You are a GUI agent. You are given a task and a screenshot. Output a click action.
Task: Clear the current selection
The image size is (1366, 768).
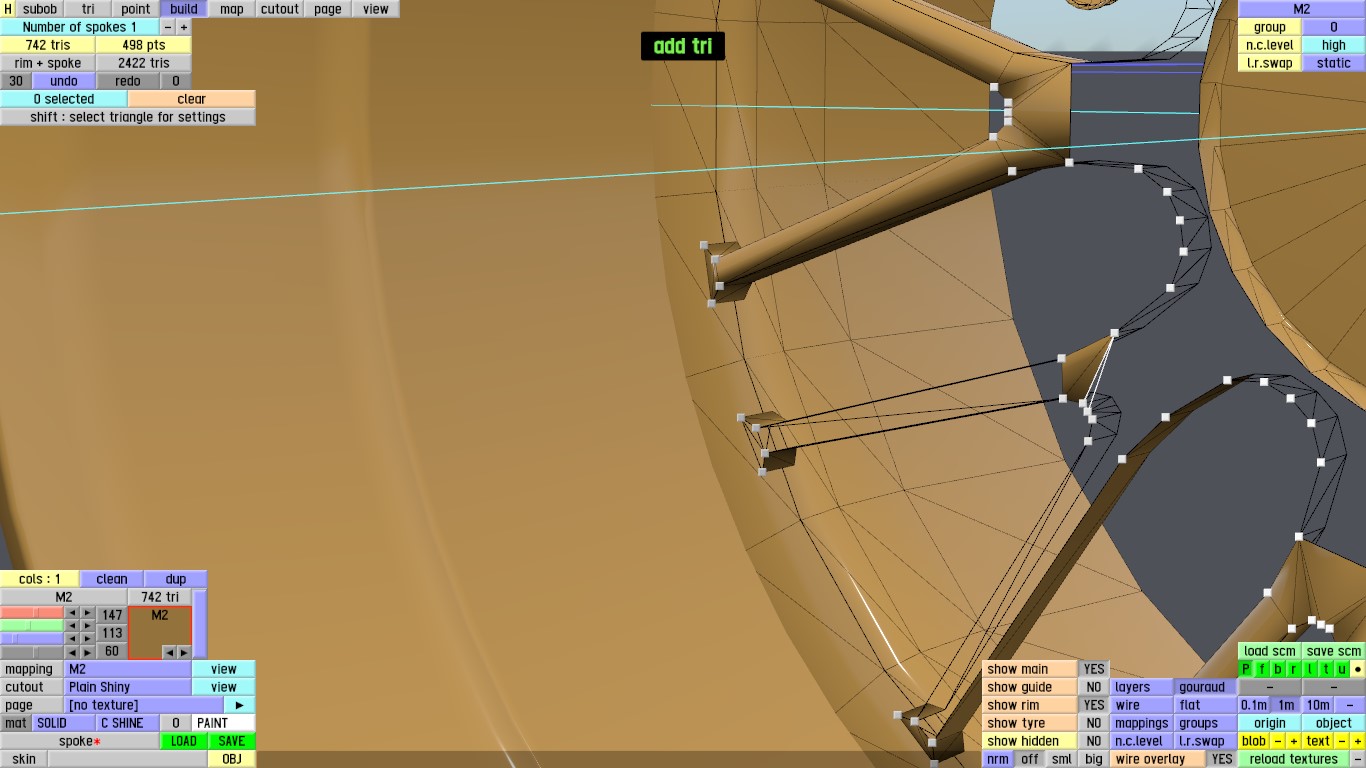(x=192, y=99)
